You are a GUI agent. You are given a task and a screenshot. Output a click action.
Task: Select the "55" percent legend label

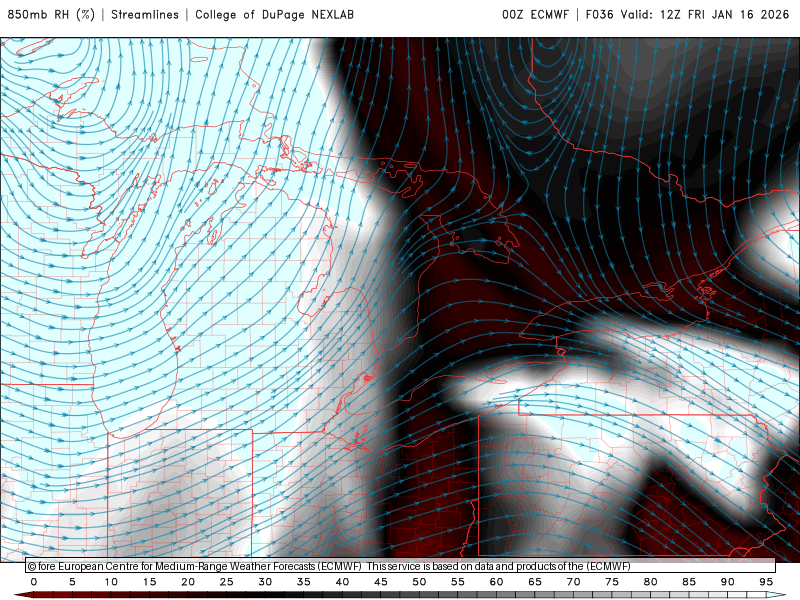[x=458, y=582]
